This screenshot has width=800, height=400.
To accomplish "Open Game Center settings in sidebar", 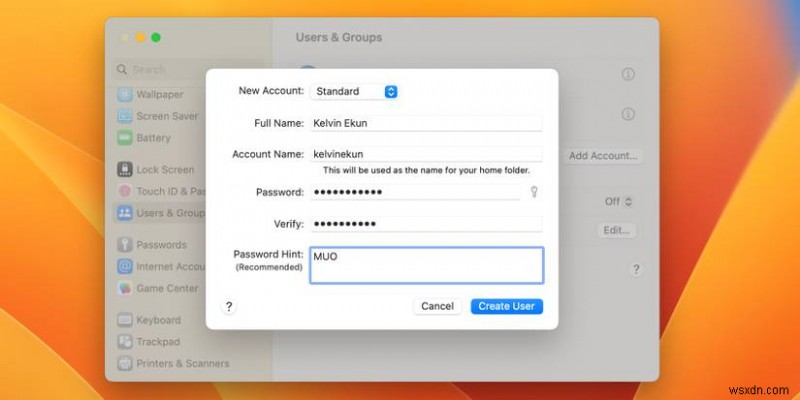I will tap(160, 288).
